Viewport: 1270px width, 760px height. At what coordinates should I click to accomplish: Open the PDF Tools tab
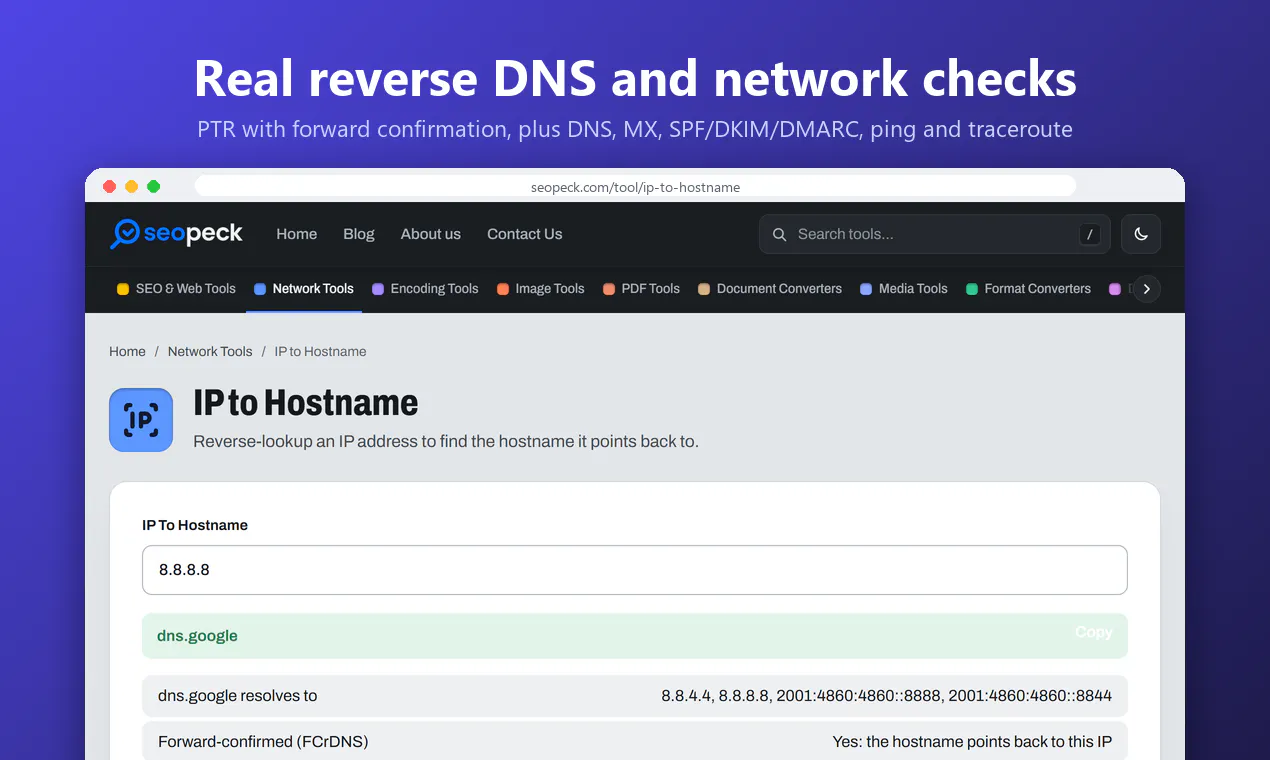pos(641,289)
